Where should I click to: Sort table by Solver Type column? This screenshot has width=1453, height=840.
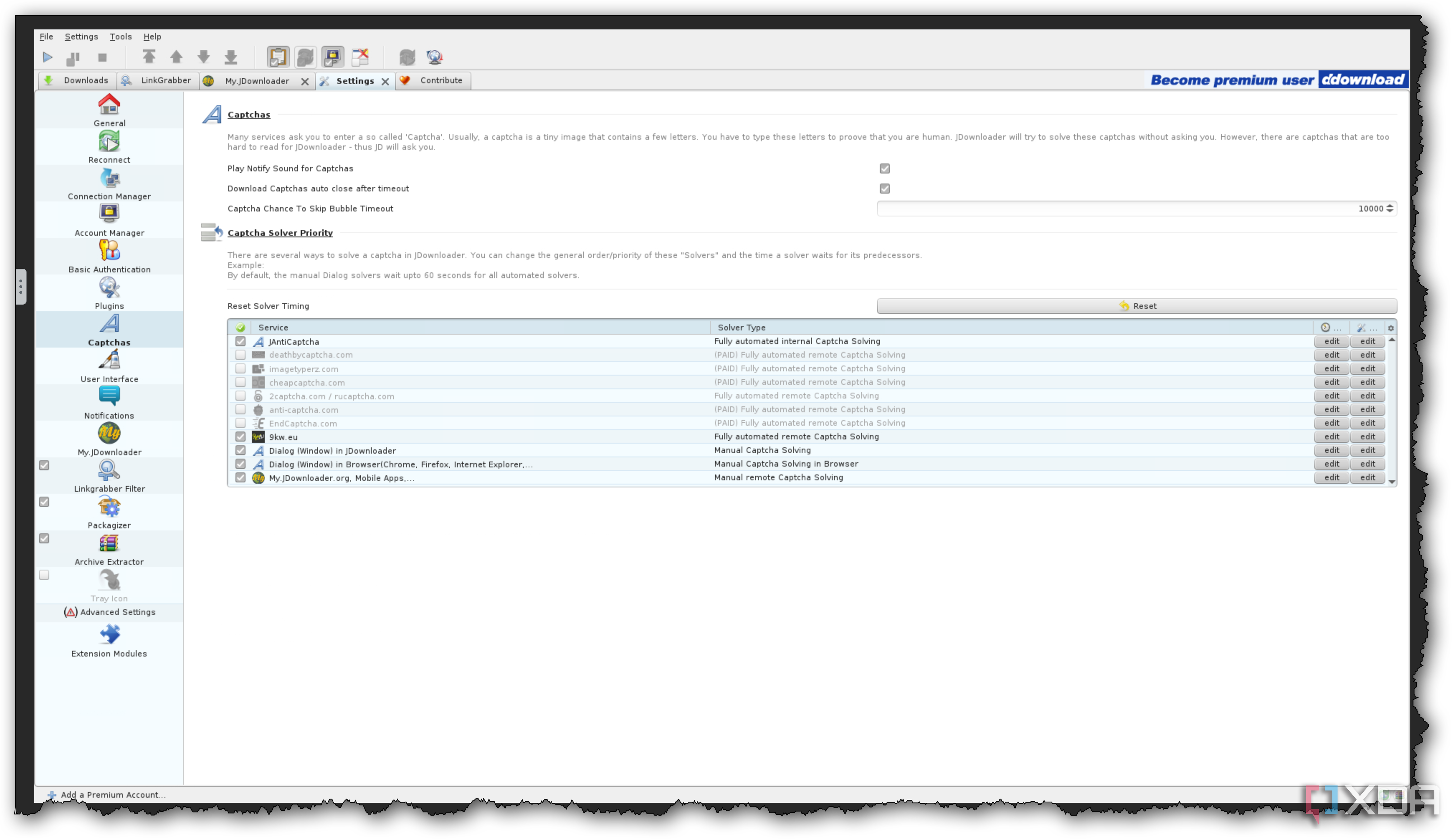(x=1012, y=328)
